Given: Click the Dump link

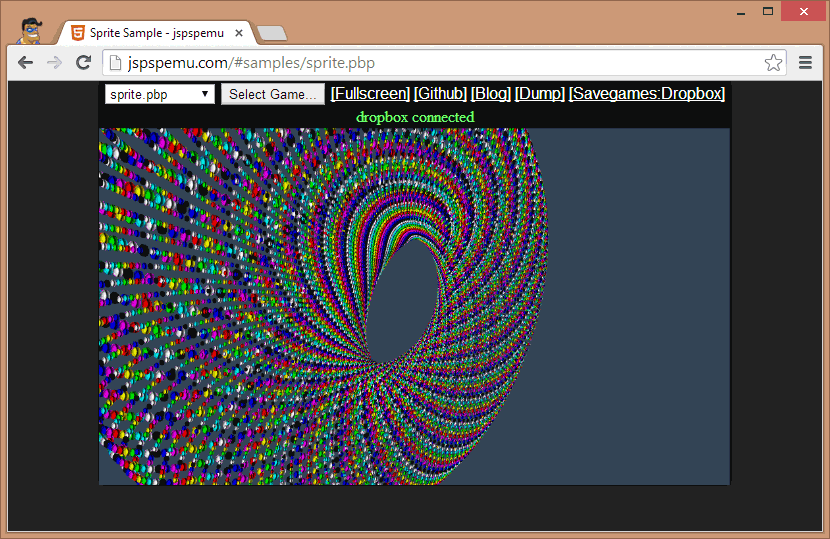Looking at the screenshot, I should pos(539,93).
